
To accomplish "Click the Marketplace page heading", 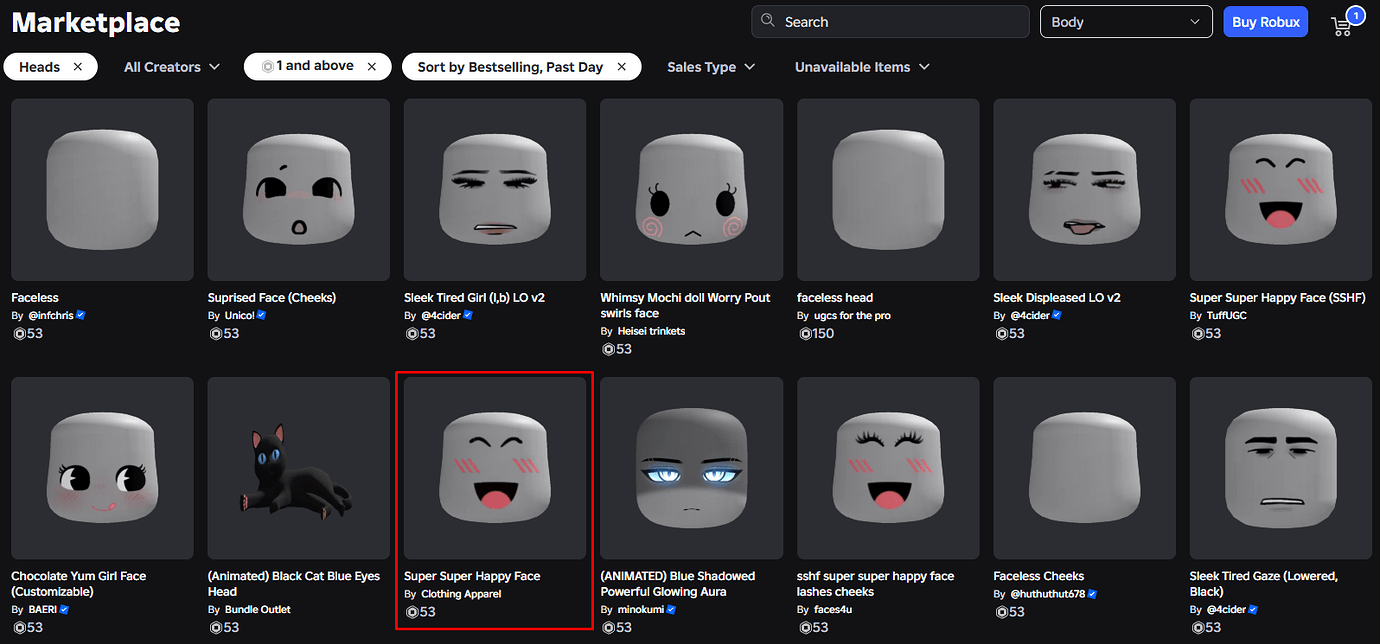I will click(96, 22).
